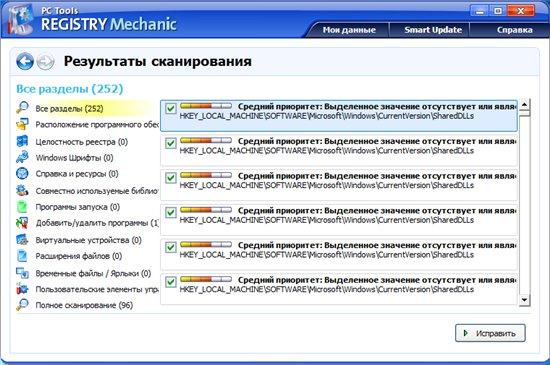
Task: Click the Пользовательские элементы управления icon
Action: [x=22, y=289]
